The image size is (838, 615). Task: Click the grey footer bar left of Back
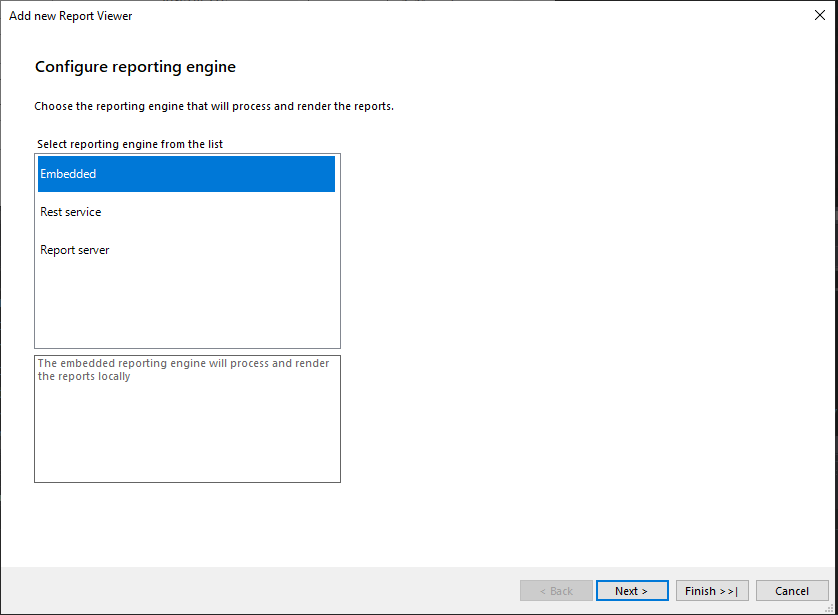(x=260, y=591)
